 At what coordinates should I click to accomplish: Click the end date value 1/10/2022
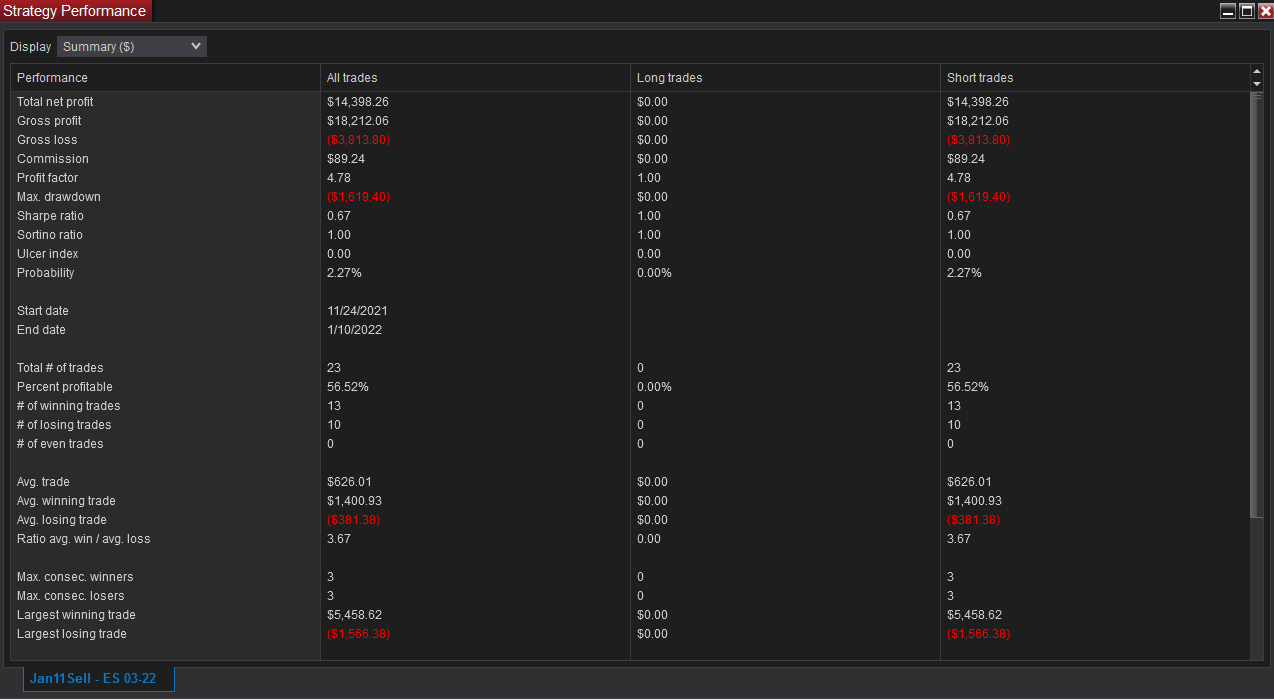pyautogui.click(x=354, y=330)
